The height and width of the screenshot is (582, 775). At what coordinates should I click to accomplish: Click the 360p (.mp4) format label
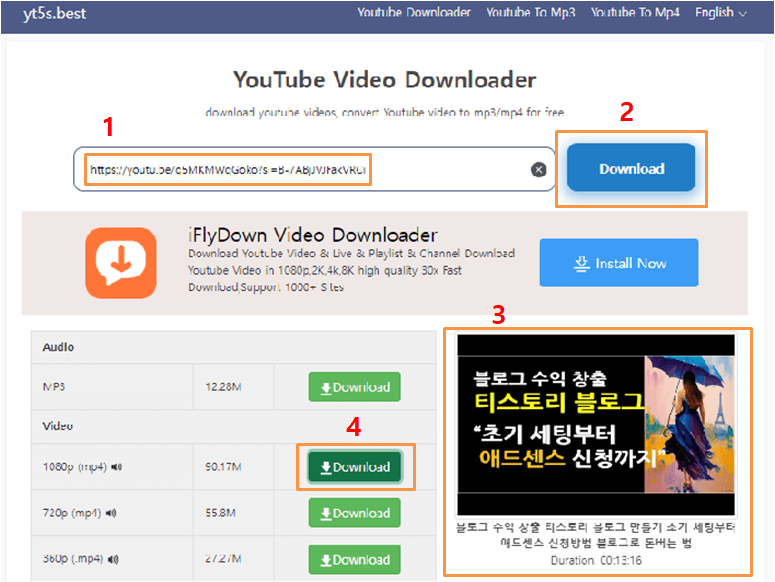tap(73, 559)
